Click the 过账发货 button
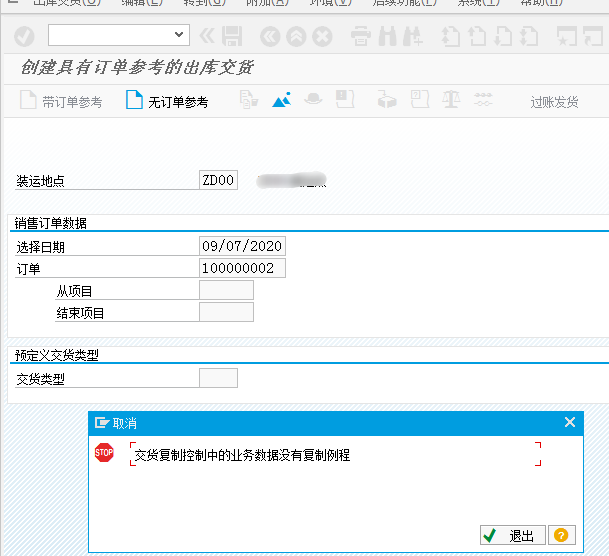 click(554, 102)
